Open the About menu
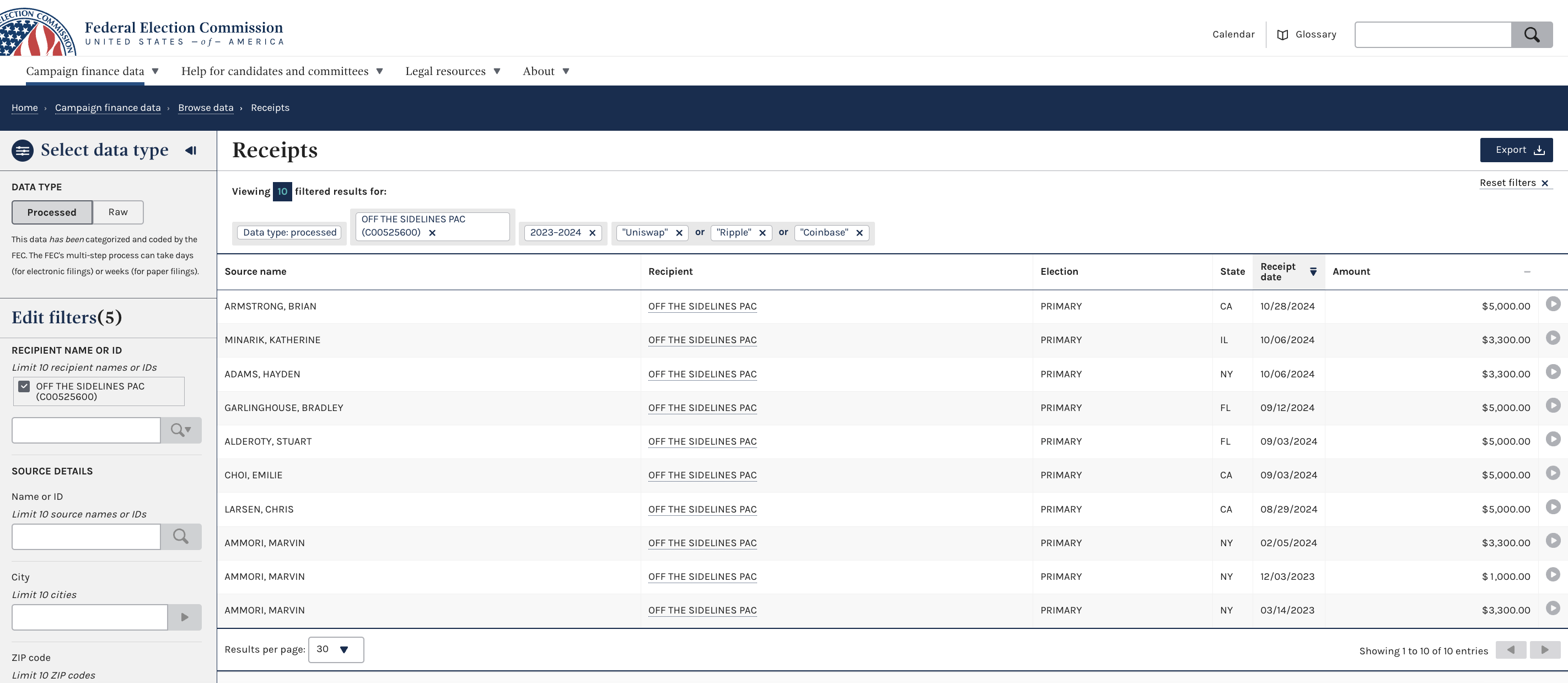Image resolution: width=1568 pixels, height=683 pixels. [x=546, y=71]
